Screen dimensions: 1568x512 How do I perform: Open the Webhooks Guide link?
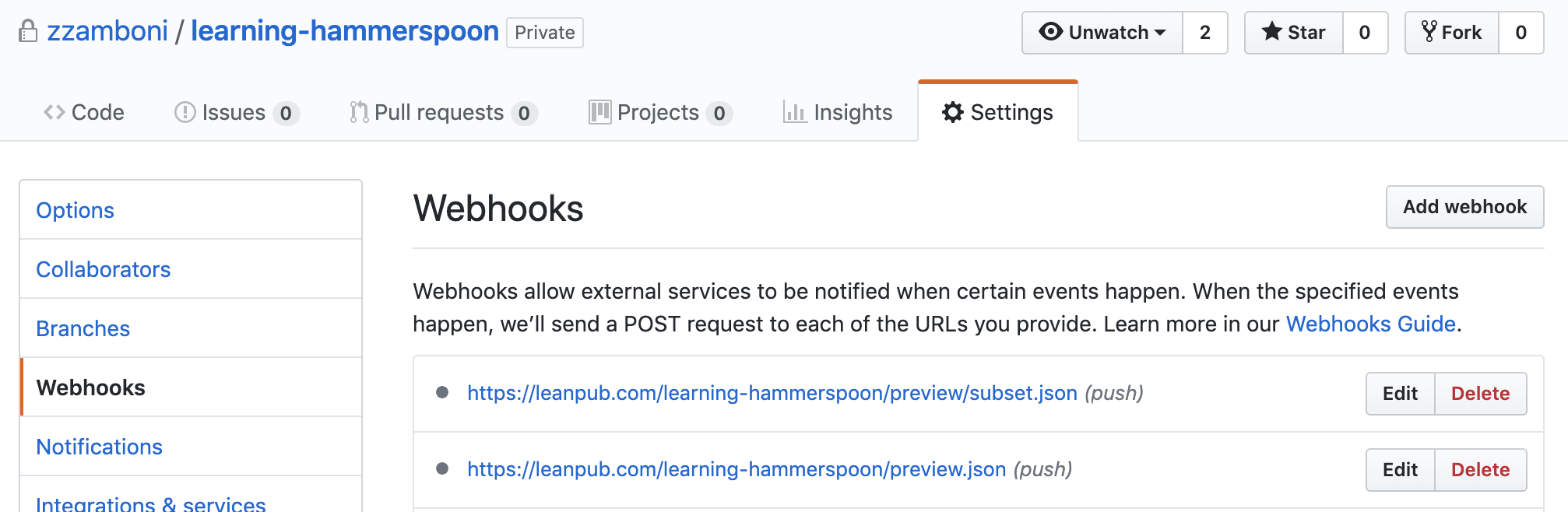1370,324
